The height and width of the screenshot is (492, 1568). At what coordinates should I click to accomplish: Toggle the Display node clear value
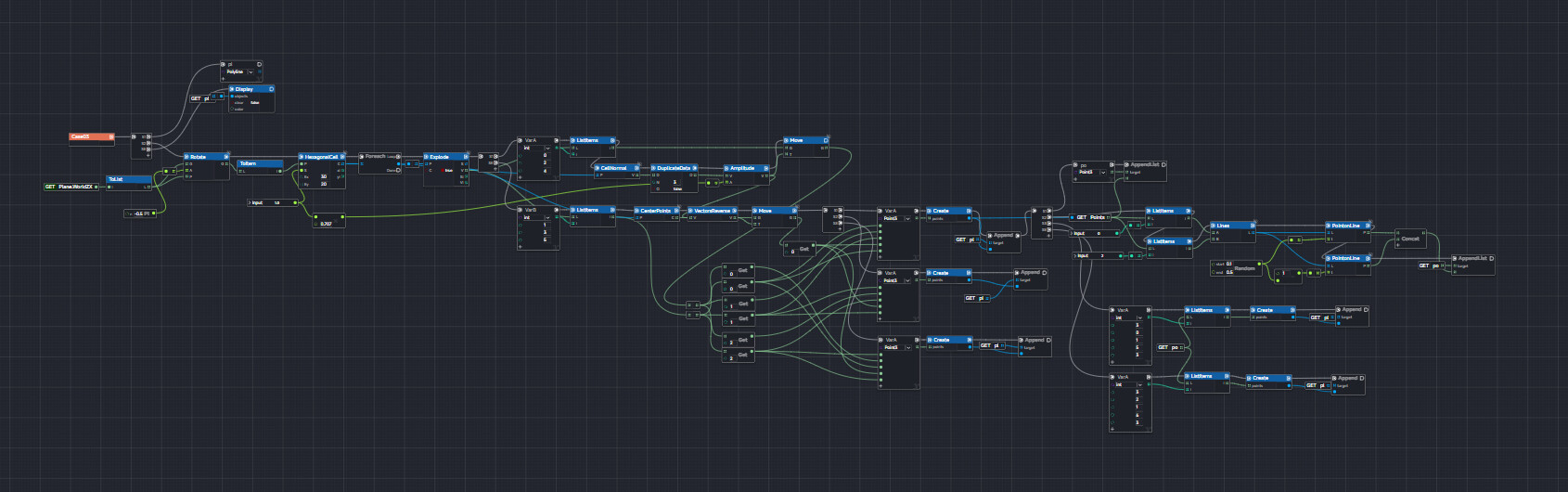[x=255, y=102]
